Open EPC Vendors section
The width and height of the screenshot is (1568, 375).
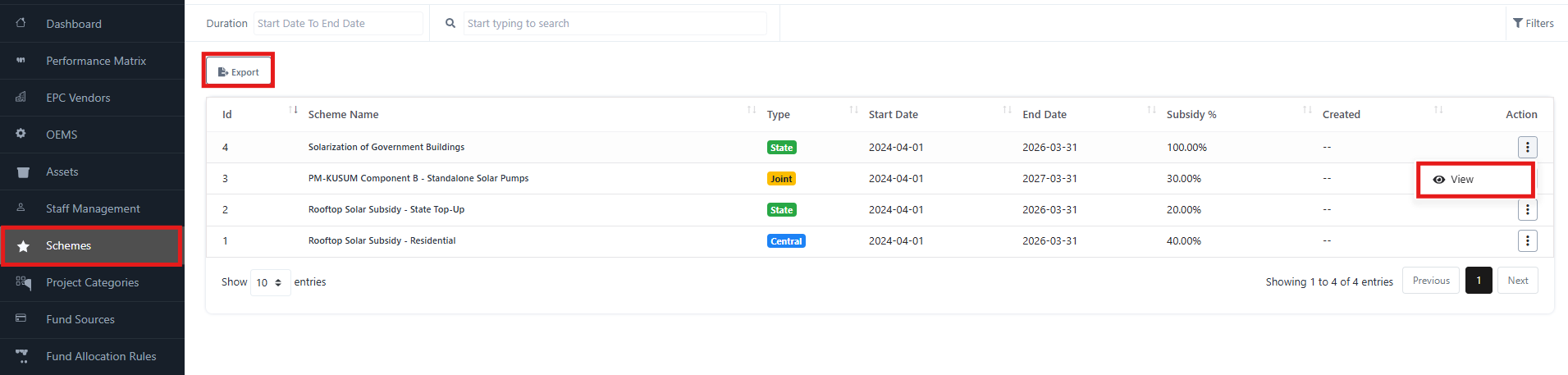[78, 98]
